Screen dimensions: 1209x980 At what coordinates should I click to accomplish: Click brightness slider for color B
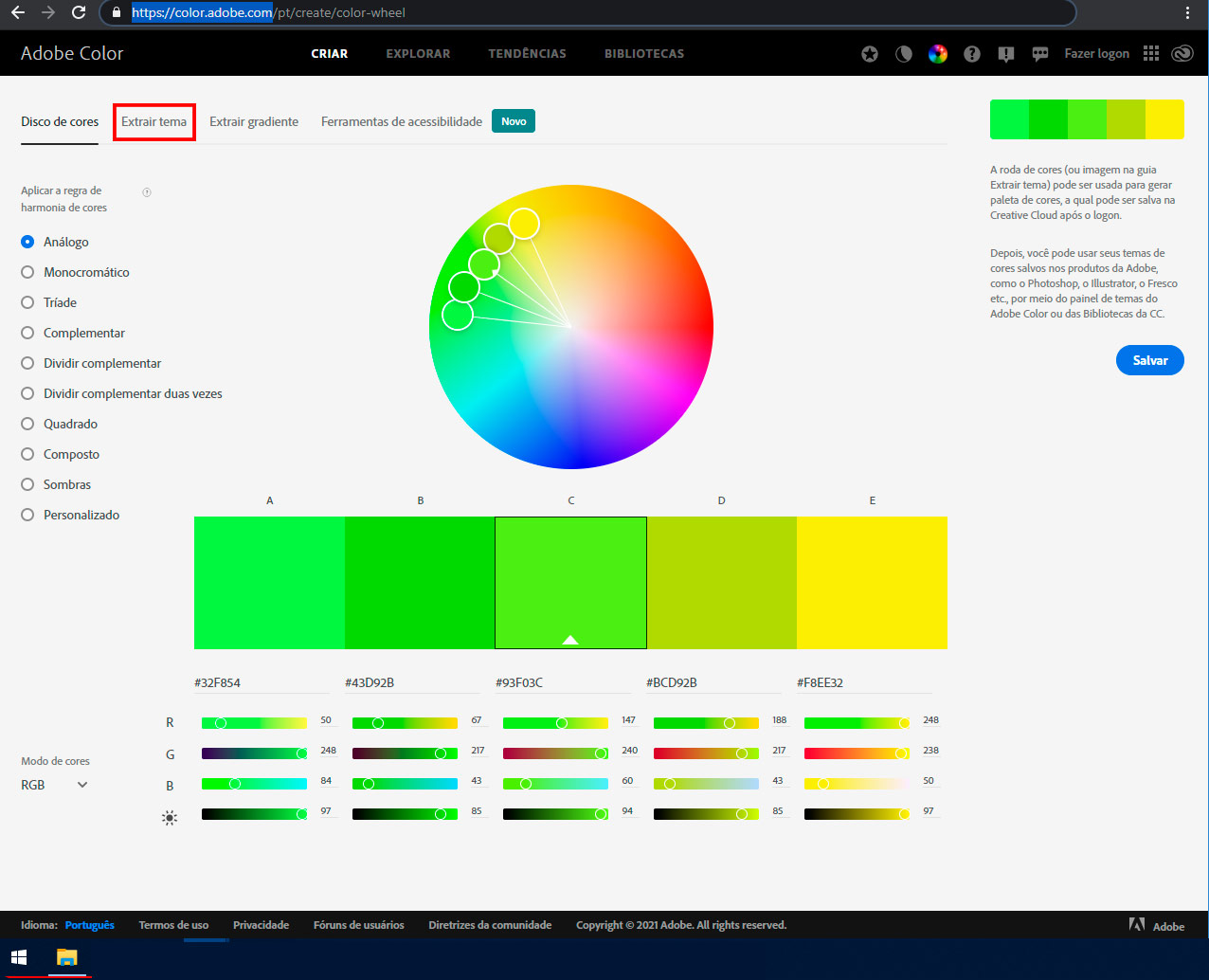tap(405, 814)
